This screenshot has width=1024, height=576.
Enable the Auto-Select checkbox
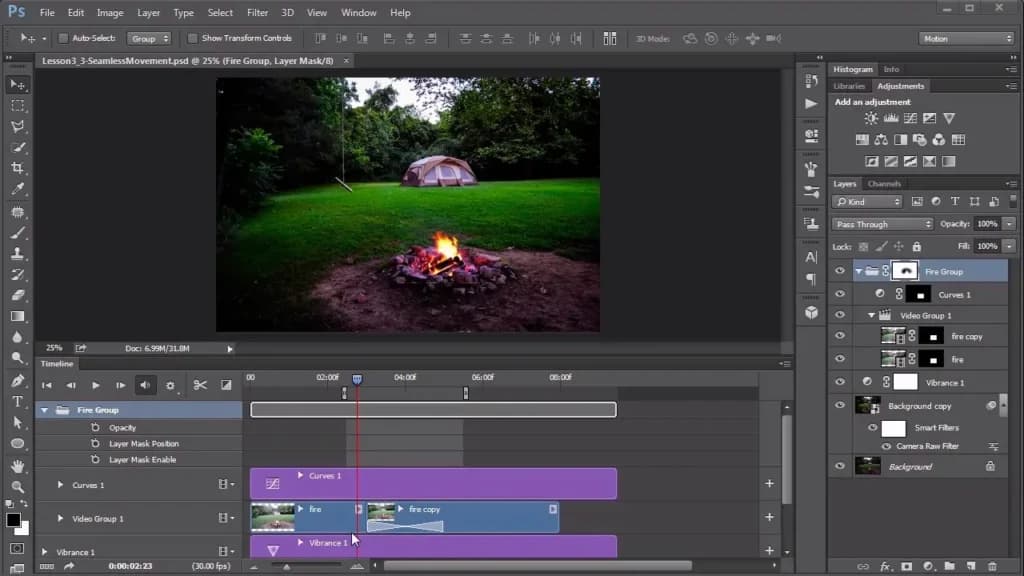(63, 39)
